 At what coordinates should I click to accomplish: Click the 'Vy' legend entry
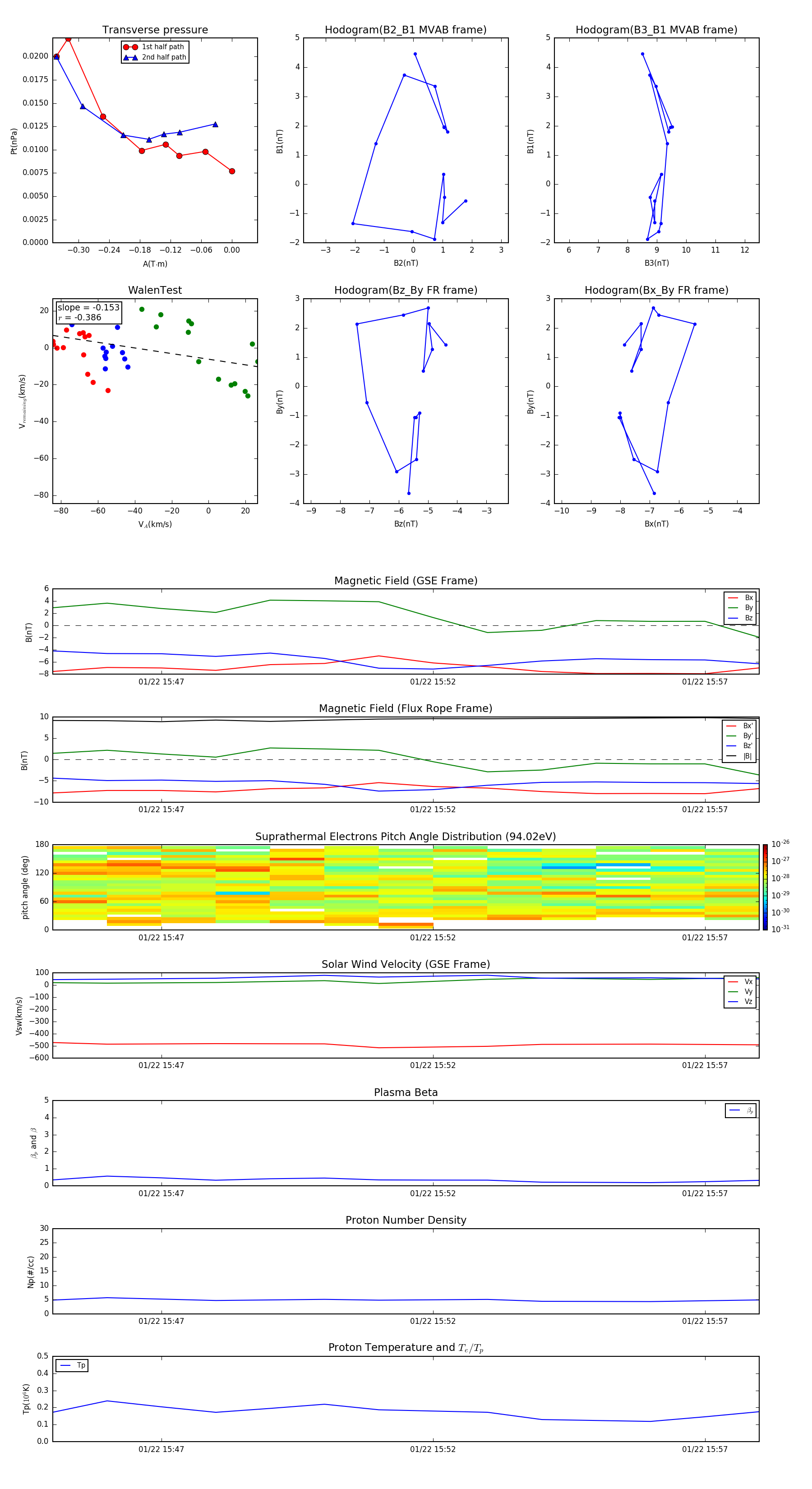click(x=740, y=992)
